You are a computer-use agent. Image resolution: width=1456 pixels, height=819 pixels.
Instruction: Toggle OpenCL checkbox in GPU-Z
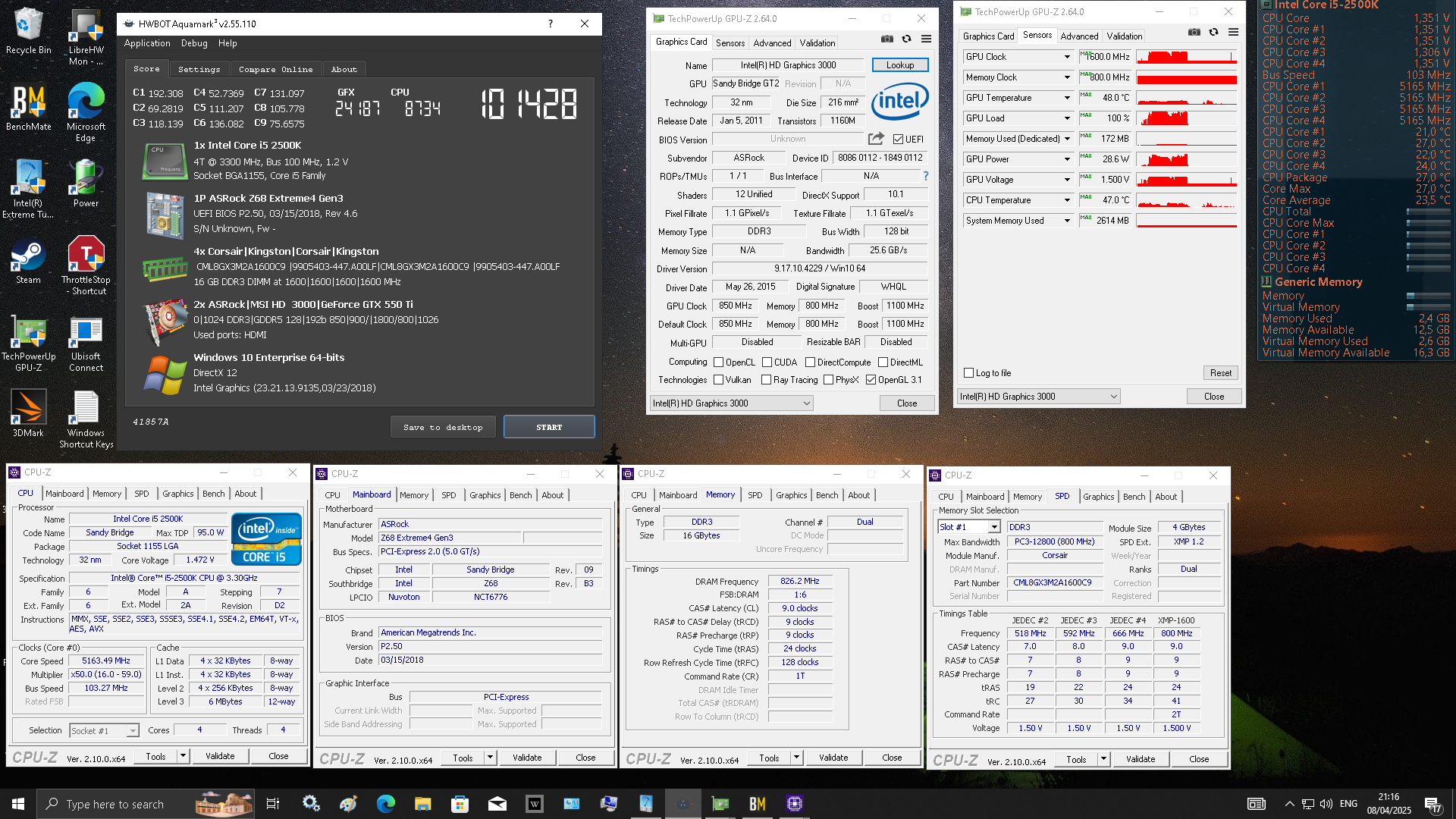coord(718,362)
